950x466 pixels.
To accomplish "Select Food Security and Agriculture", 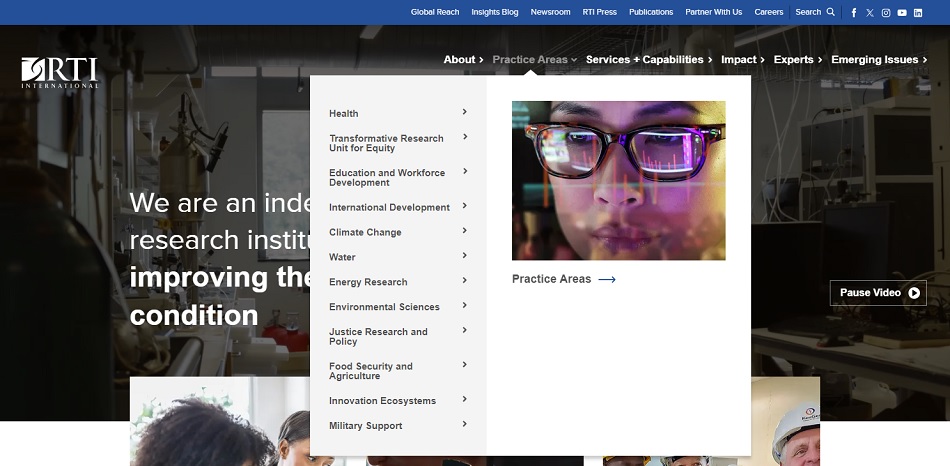I will pos(371,371).
